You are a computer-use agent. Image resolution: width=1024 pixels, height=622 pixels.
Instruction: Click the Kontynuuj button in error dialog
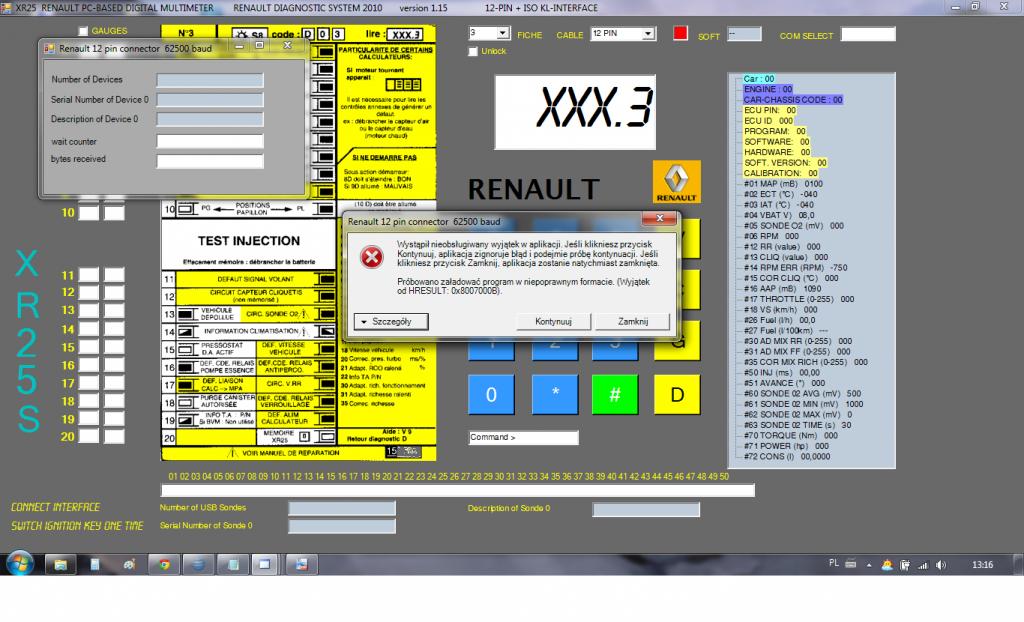[x=553, y=321]
